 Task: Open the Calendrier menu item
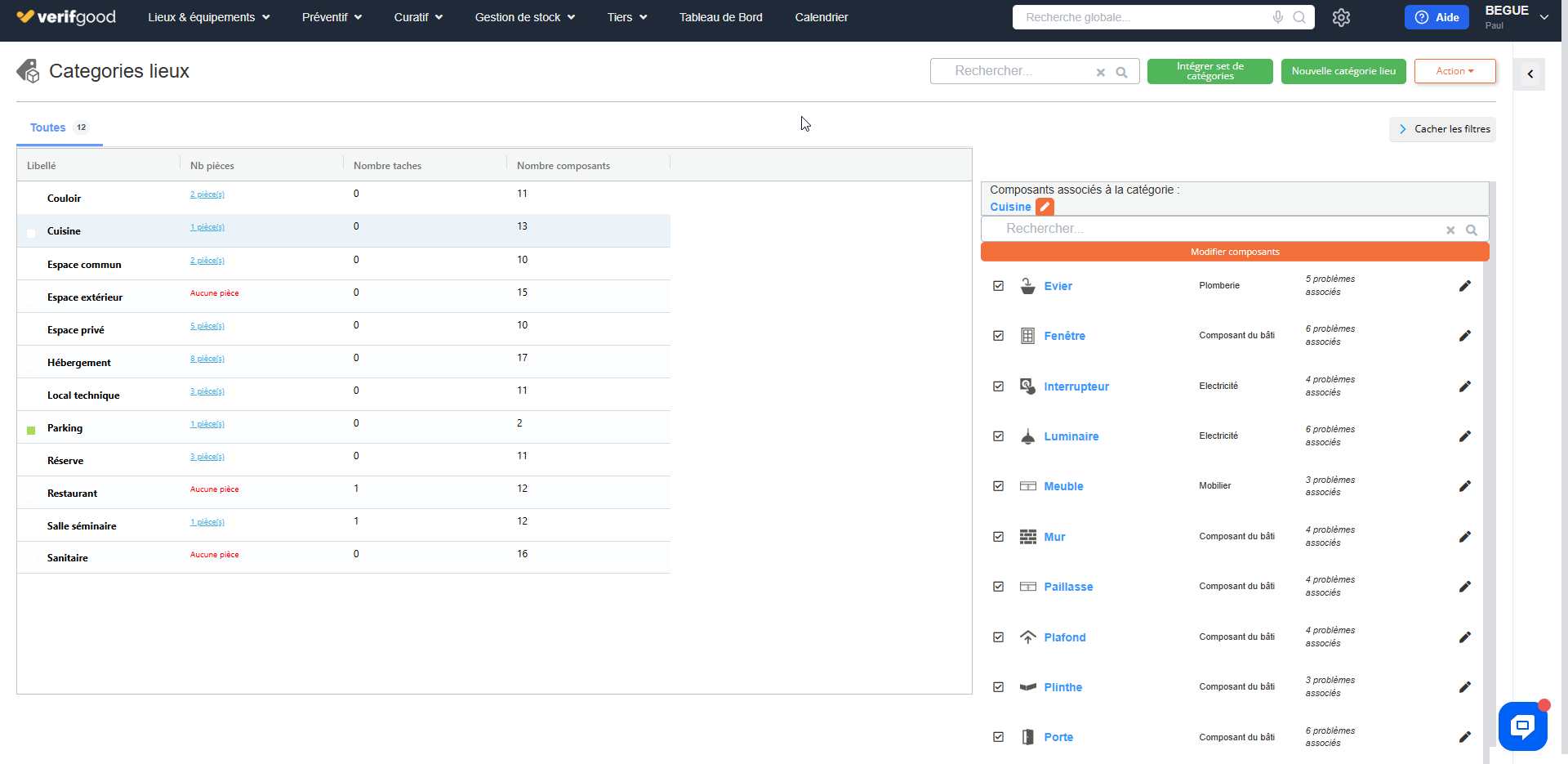point(822,17)
